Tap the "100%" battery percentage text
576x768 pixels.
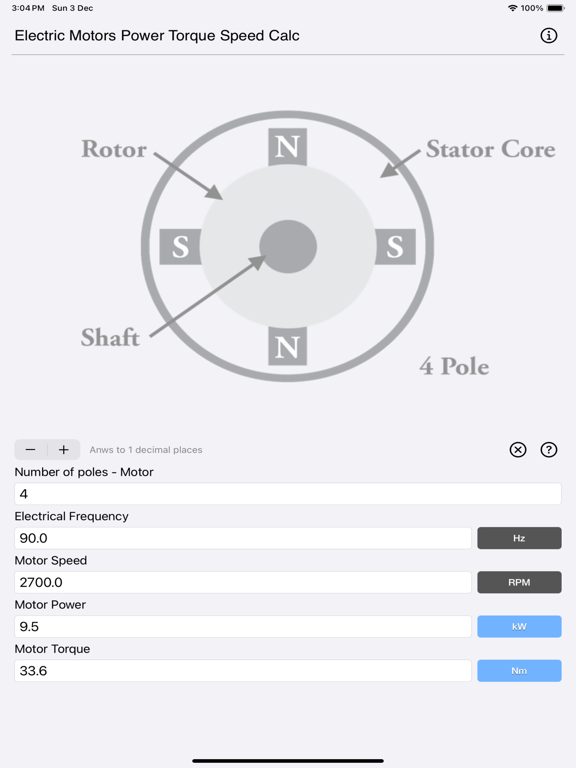click(x=532, y=8)
